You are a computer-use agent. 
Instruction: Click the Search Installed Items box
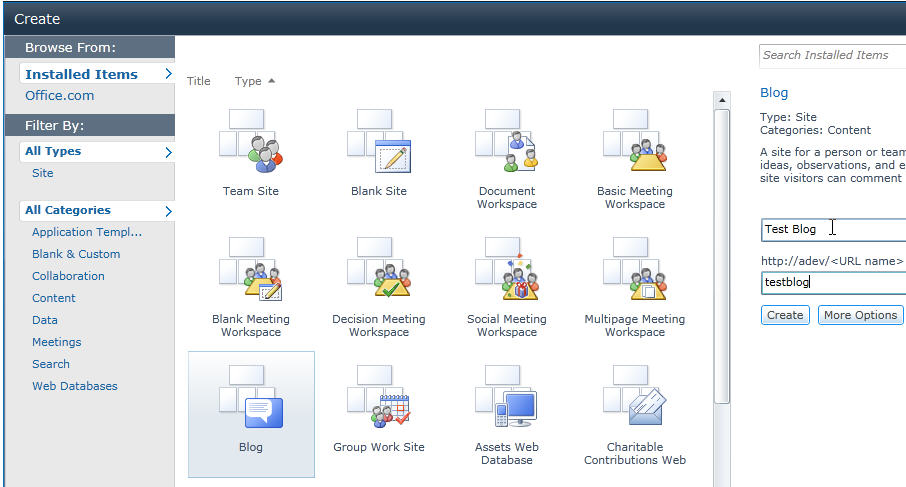(832, 55)
